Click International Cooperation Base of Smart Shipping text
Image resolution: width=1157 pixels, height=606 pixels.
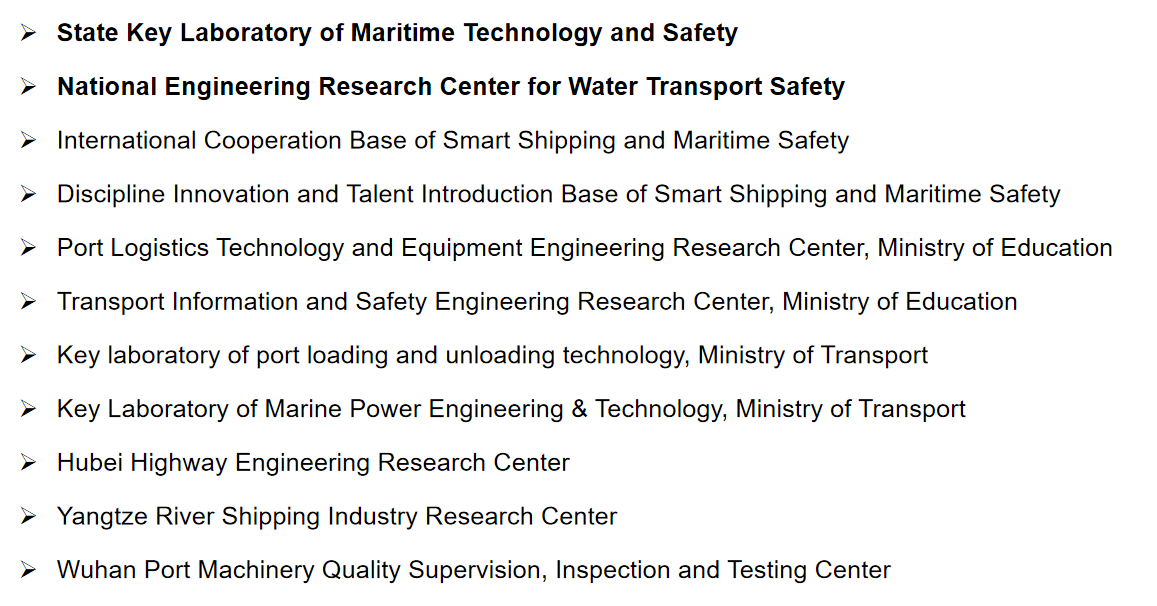(x=452, y=141)
